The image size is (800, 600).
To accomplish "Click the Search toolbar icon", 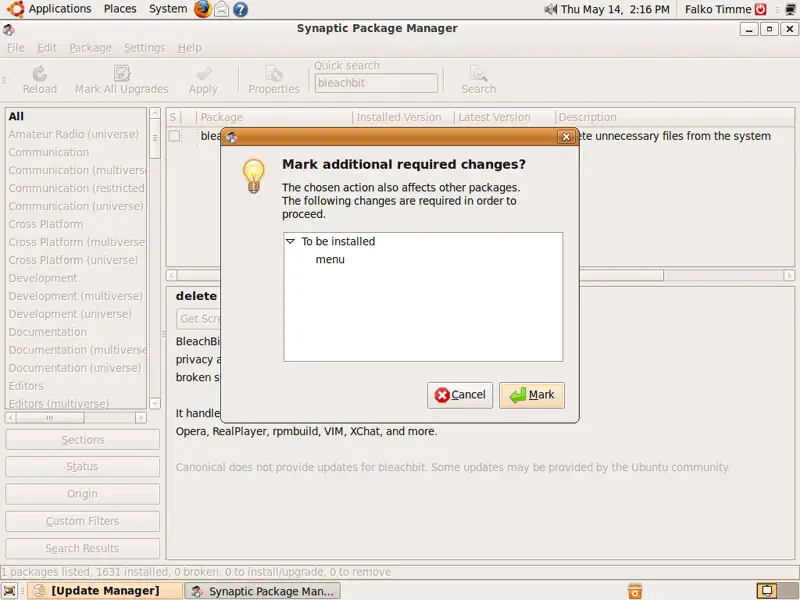I will click(x=479, y=74).
